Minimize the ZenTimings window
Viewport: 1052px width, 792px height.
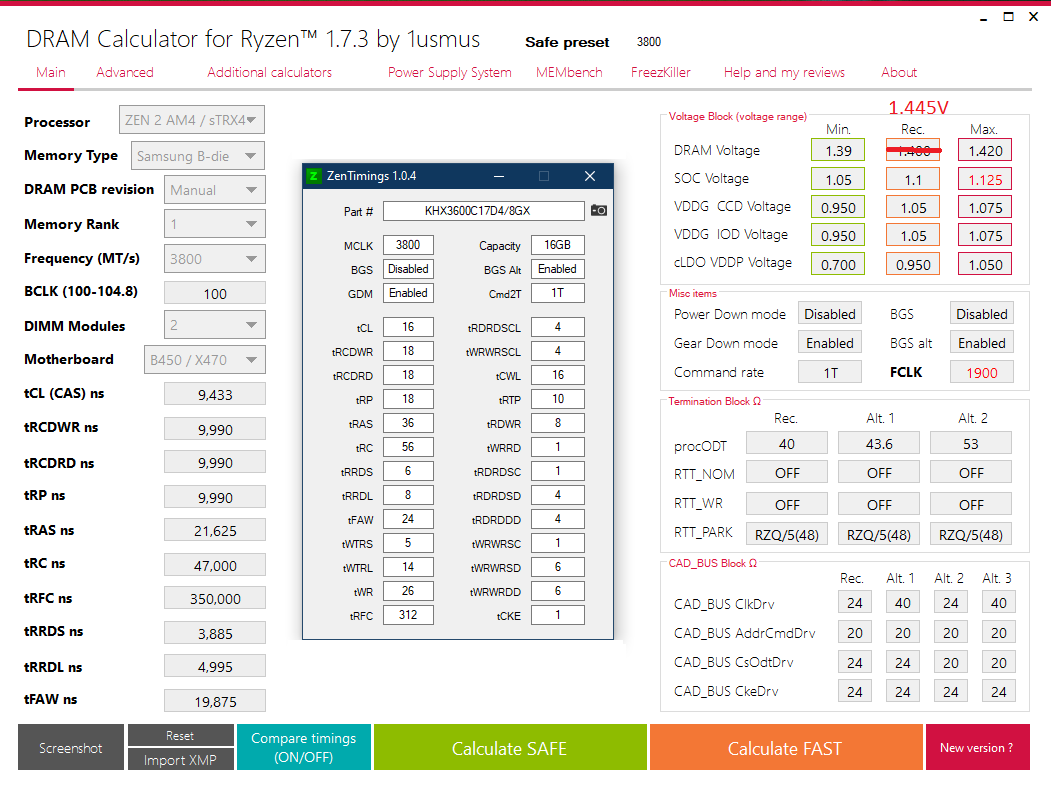coord(498,176)
